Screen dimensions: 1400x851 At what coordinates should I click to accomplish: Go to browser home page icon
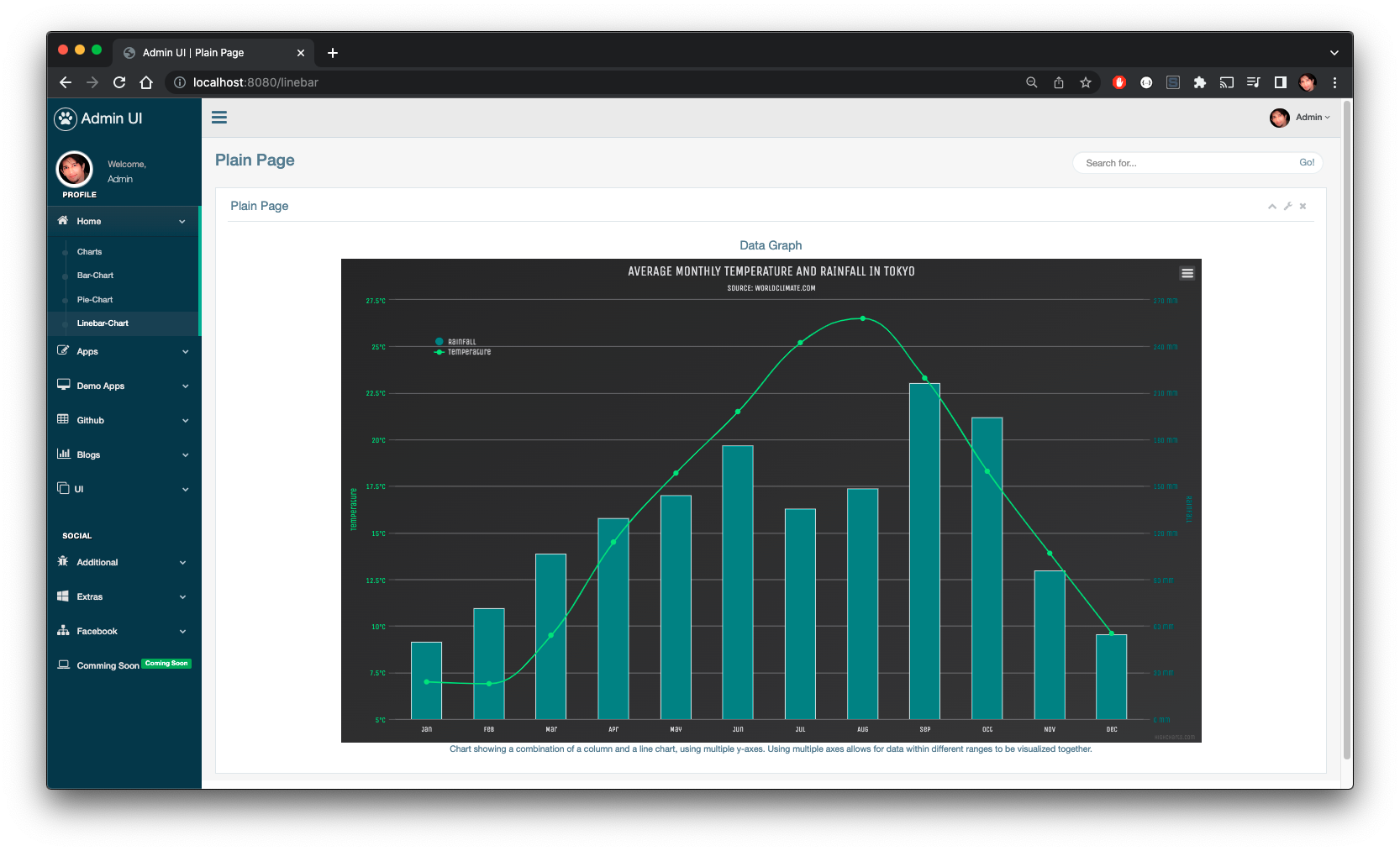pos(146,82)
